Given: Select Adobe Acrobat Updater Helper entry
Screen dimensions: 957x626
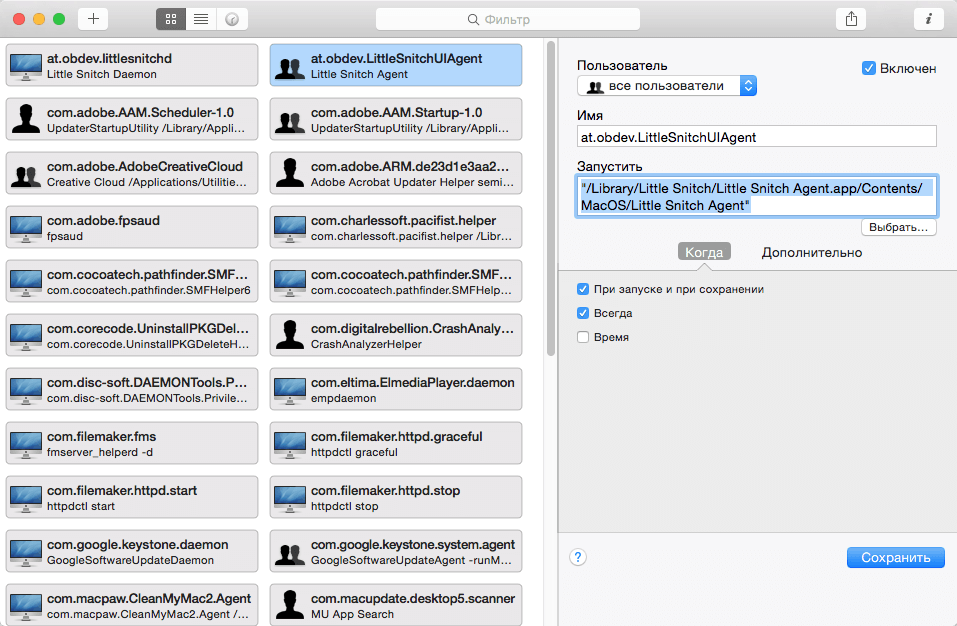Looking at the screenshot, I should 395,173.
